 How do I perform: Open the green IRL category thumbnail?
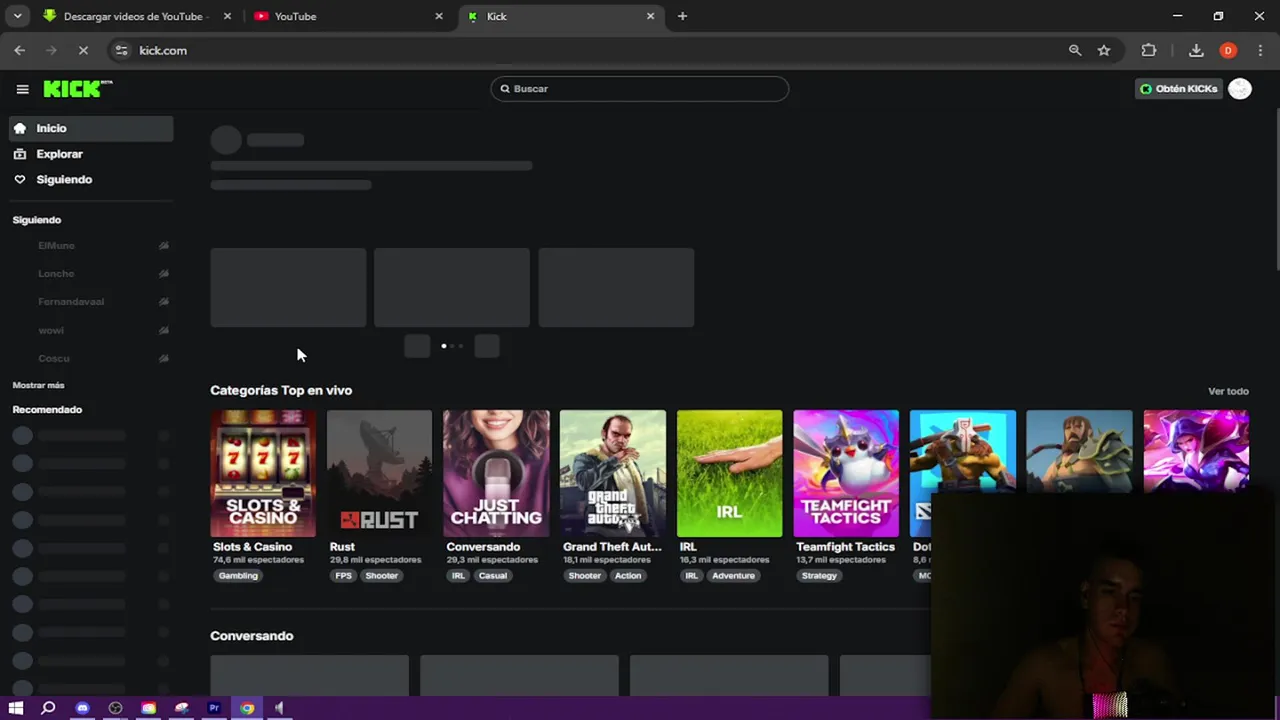pyautogui.click(x=729, y=473)
